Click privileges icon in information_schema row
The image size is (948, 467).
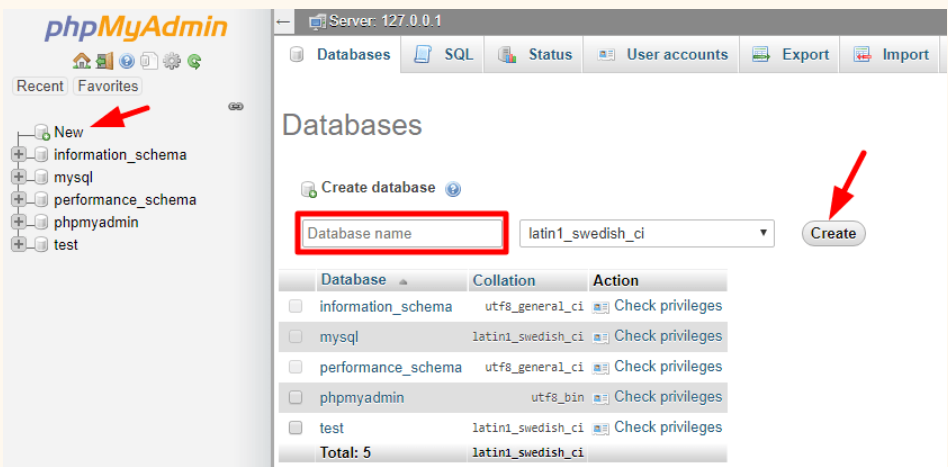pyautogui.click(x=600, y=307)
